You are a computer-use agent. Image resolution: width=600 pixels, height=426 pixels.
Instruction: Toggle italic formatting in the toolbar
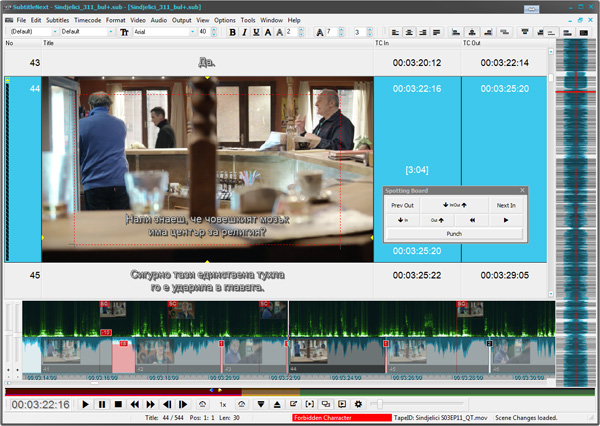tap(245, 32)
